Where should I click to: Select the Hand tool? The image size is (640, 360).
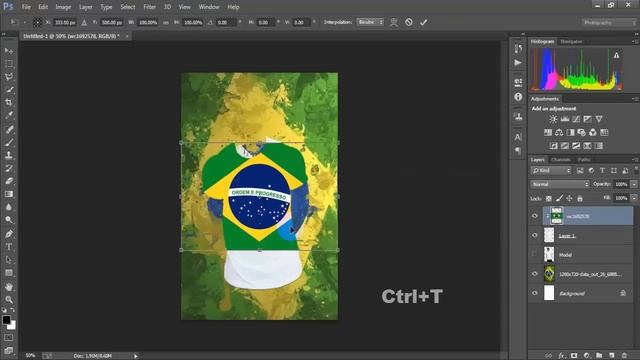(9, 287)
